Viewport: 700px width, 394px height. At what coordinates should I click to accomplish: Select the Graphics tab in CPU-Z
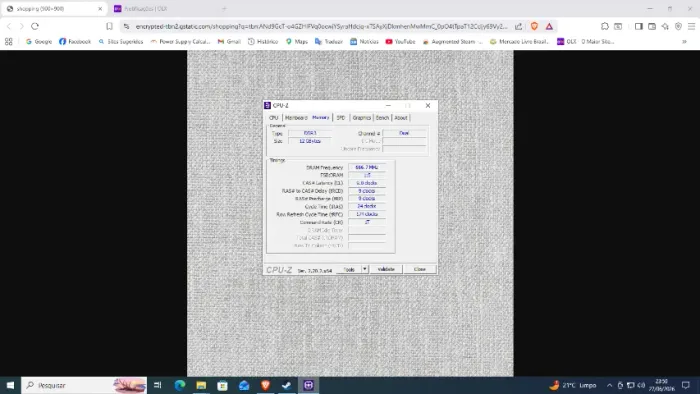(x=362, y=118)
